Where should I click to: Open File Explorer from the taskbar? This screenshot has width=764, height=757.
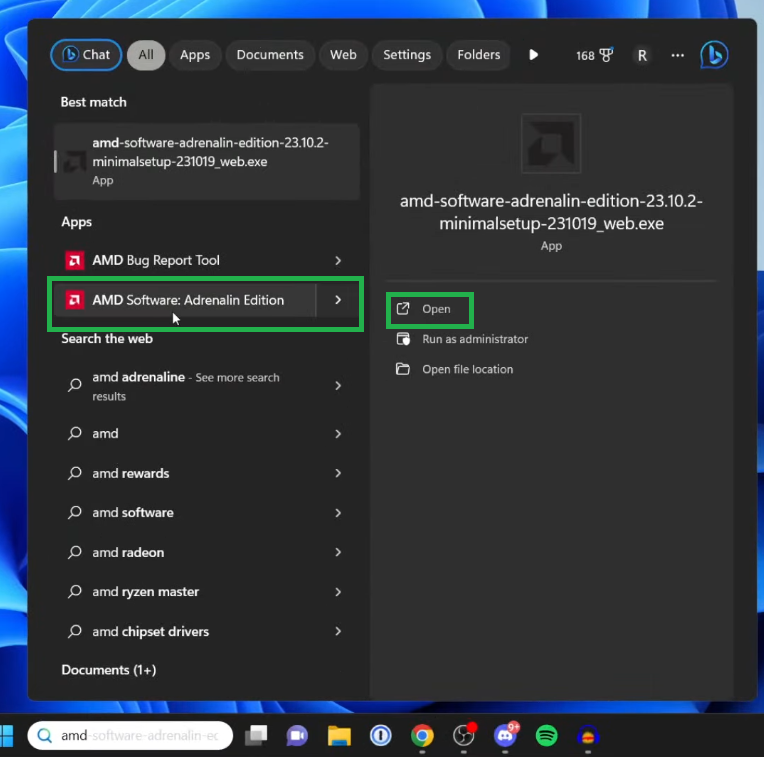tap(339, 736)
